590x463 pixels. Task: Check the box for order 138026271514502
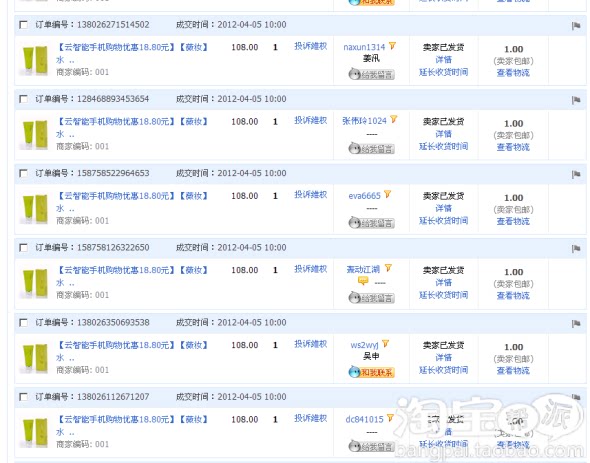(23, 25)
